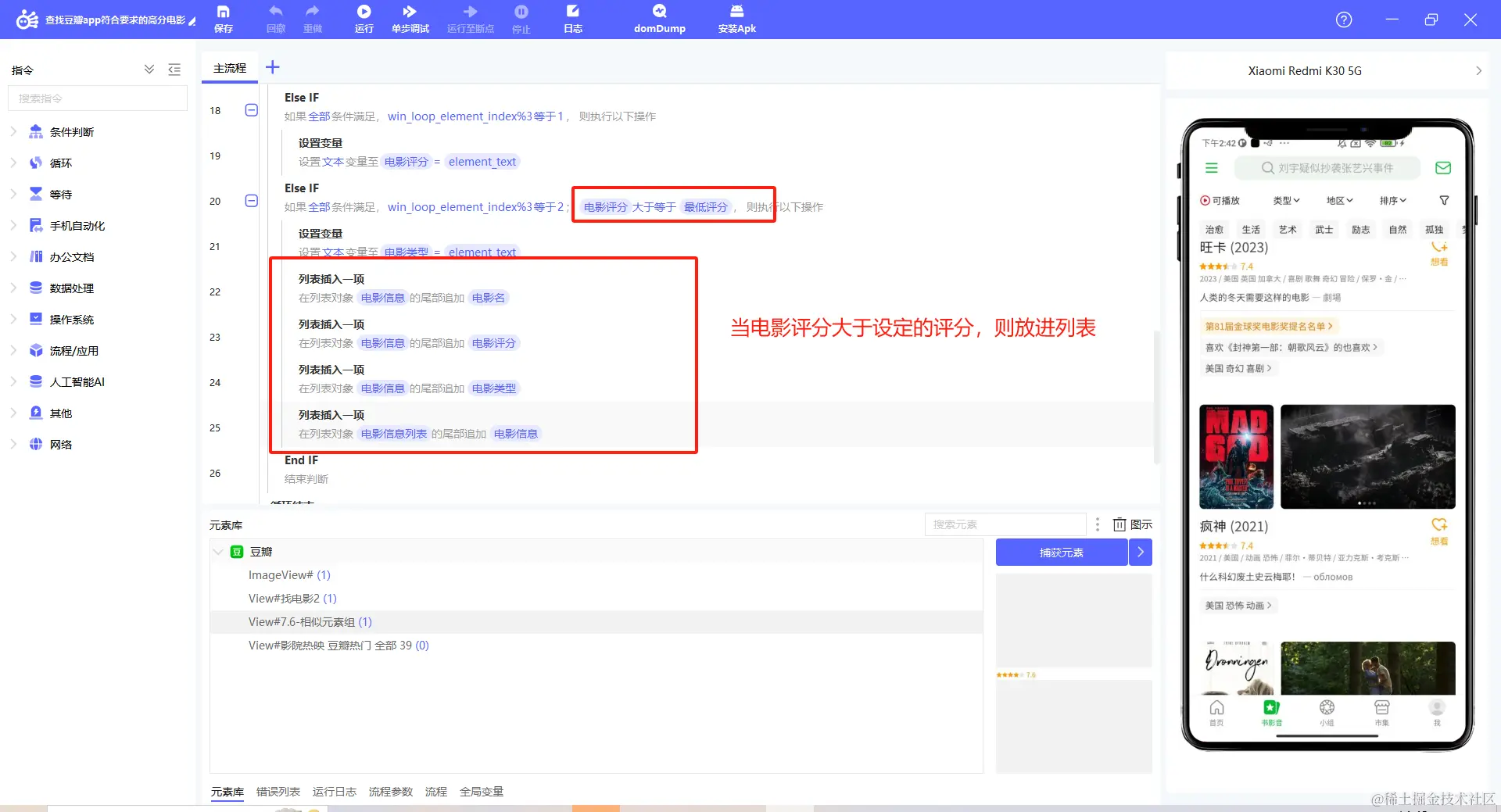Select ImageView# (1) element
This screenshot has height=812, width=1501.
click(x=596, y=575)
